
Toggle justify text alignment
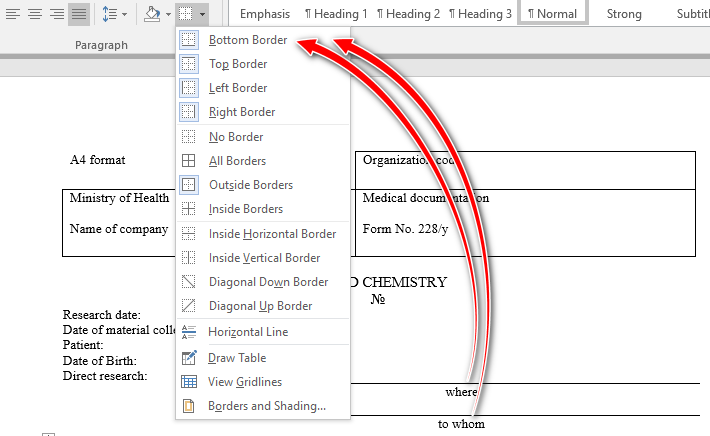[x=78, y=14]
